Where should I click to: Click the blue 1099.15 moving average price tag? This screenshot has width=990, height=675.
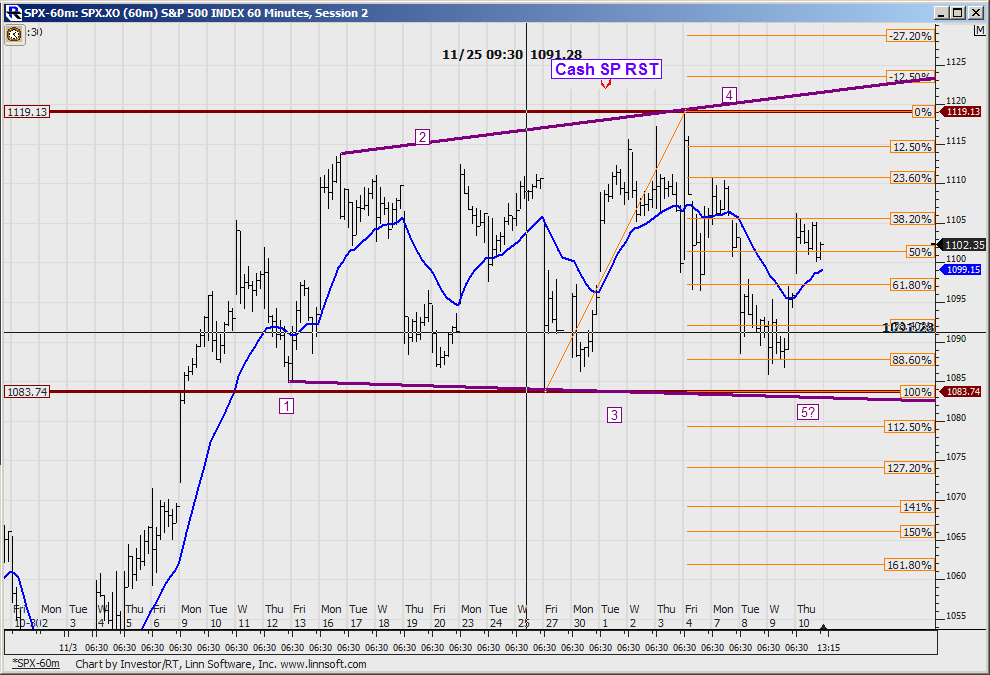(x=962, y=269)
